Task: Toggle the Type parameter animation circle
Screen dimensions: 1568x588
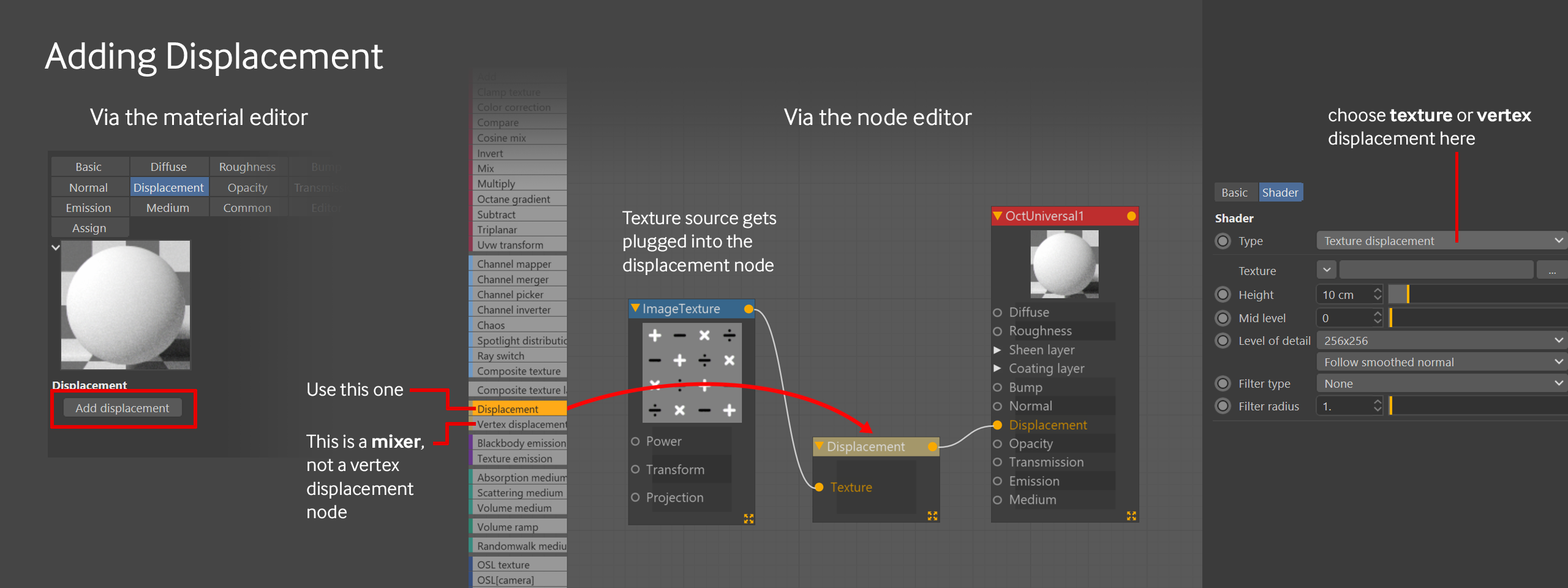Action: tap(1223, 241)
